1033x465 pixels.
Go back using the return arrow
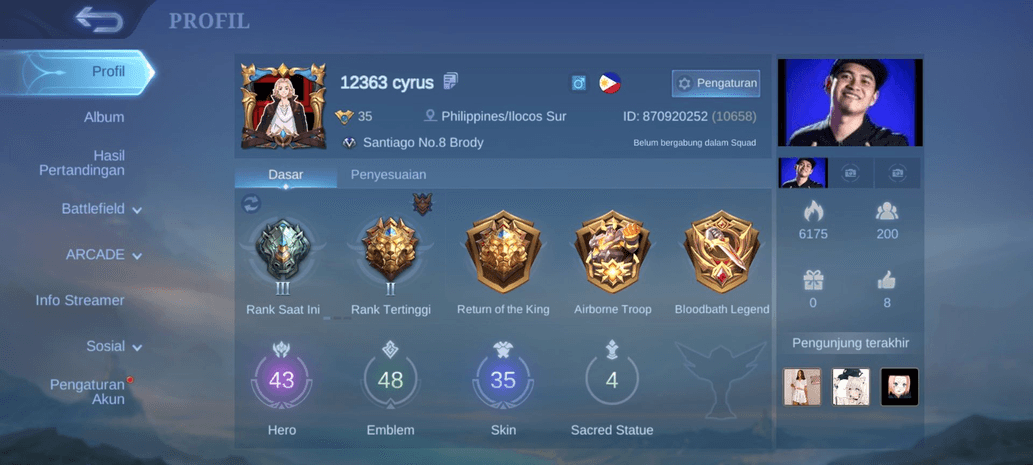99,19
